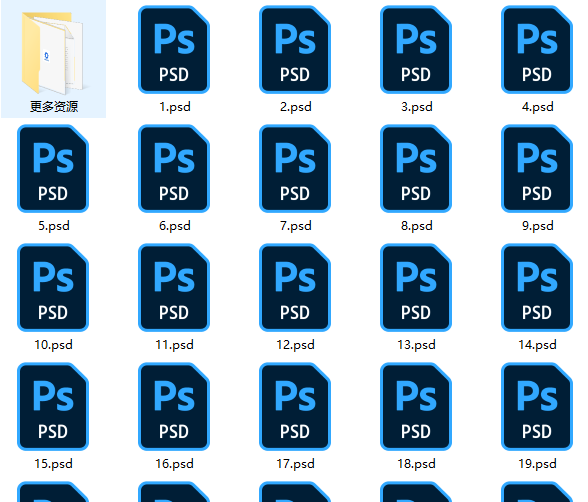Select the 9.psd Photoshop file icon
The image size is (588, 502).
click(537, 168)
